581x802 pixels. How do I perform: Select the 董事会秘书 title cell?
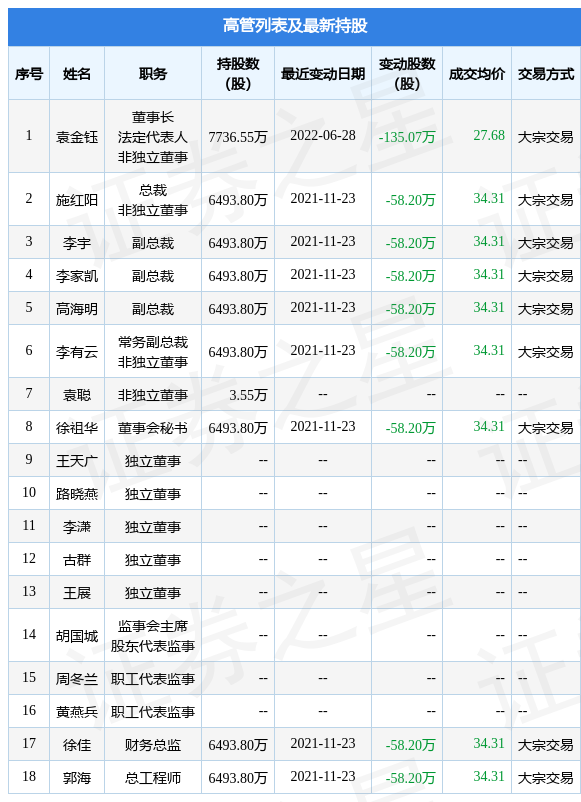point(153,428)
